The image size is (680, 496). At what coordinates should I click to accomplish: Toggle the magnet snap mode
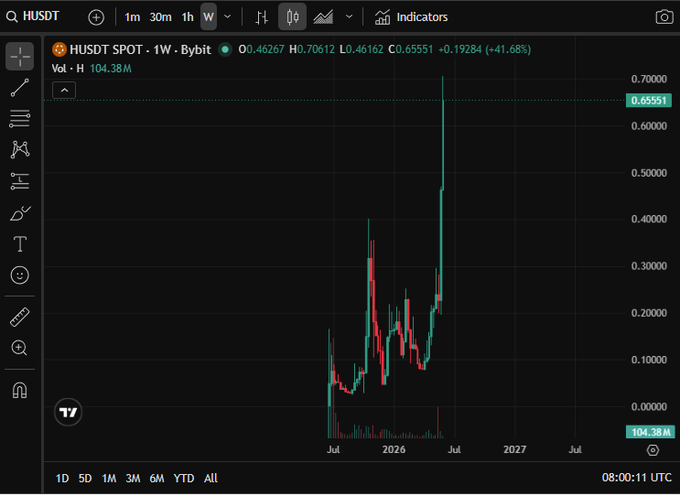coord(20,390)
